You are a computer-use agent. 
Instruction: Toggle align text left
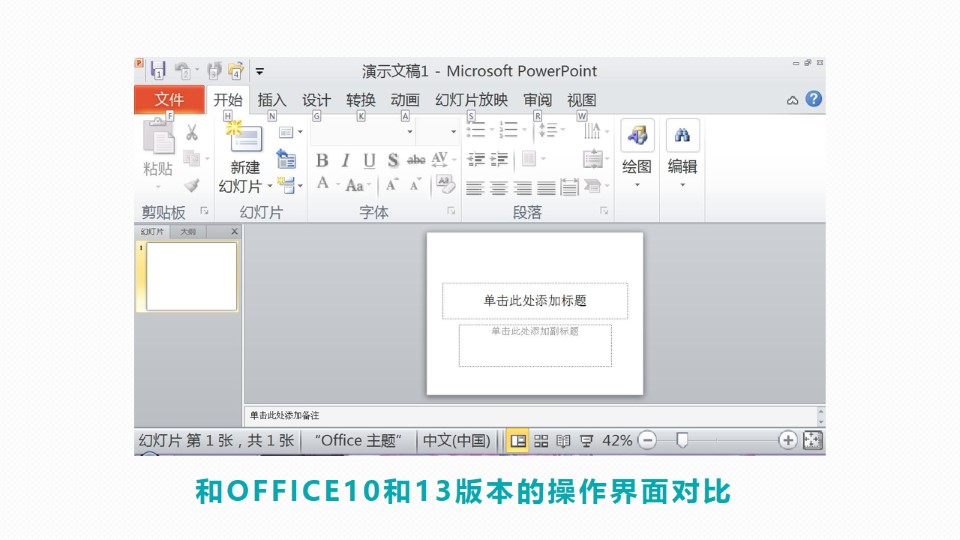tap(475, 187)
